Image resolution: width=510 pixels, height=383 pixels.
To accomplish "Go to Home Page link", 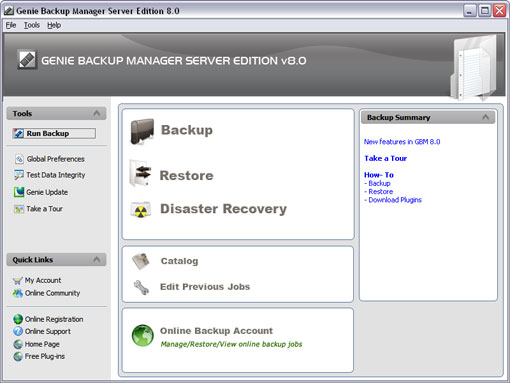I will pos(42,344).
